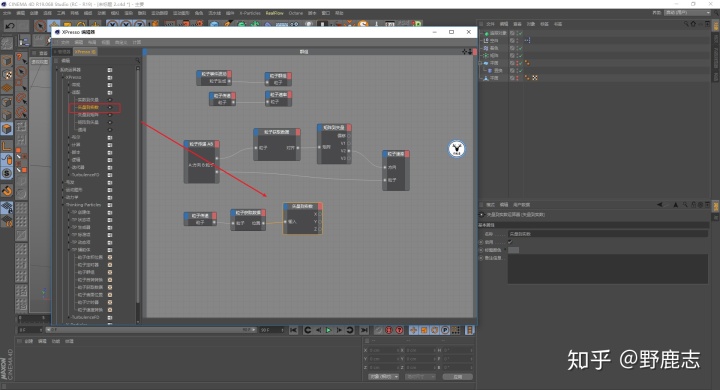Click the checkered tag on bottom 平面 object
The image size is (720, 390).
pos(534,78)
